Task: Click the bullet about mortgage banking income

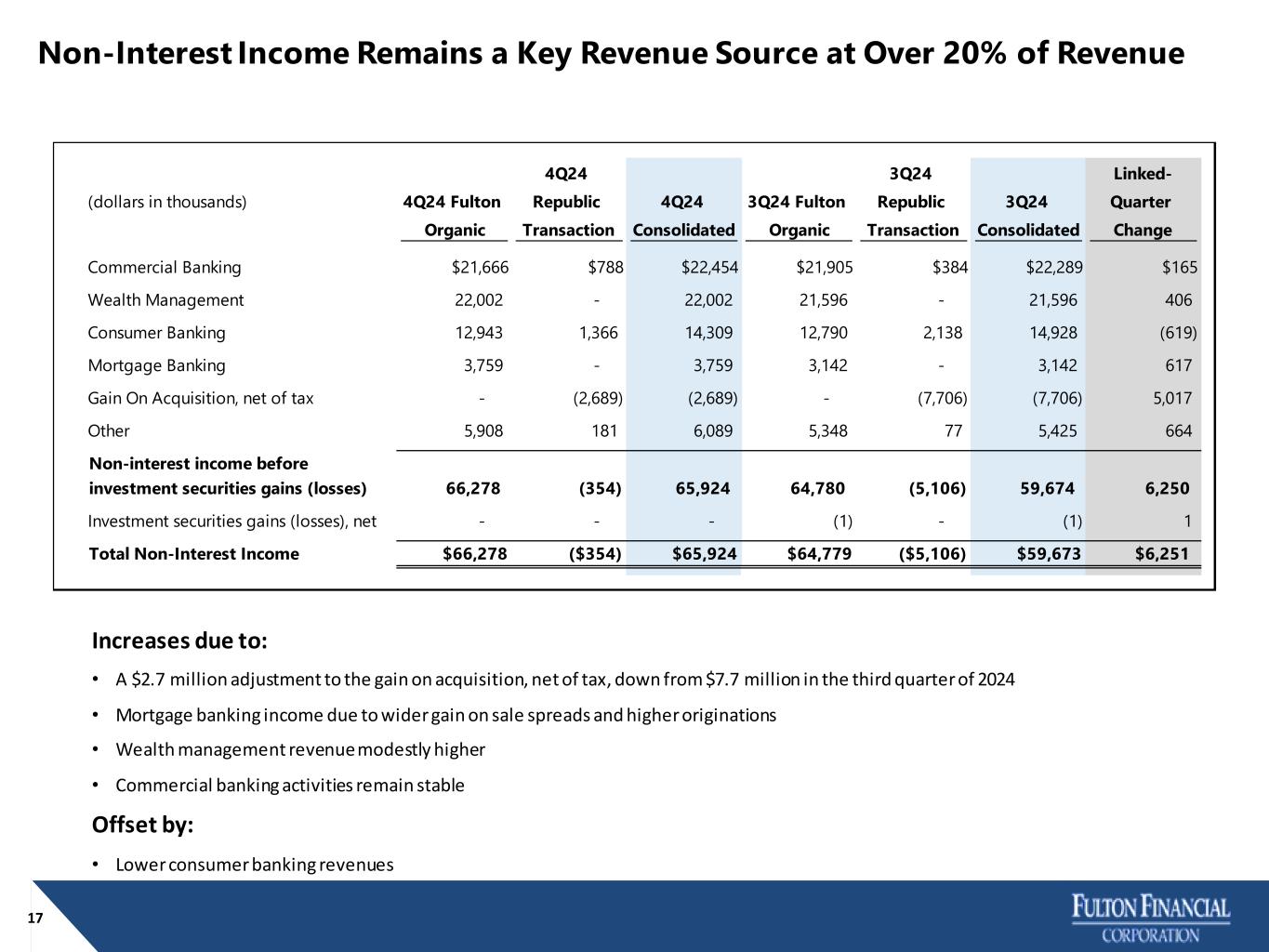Action: point(445,715)
